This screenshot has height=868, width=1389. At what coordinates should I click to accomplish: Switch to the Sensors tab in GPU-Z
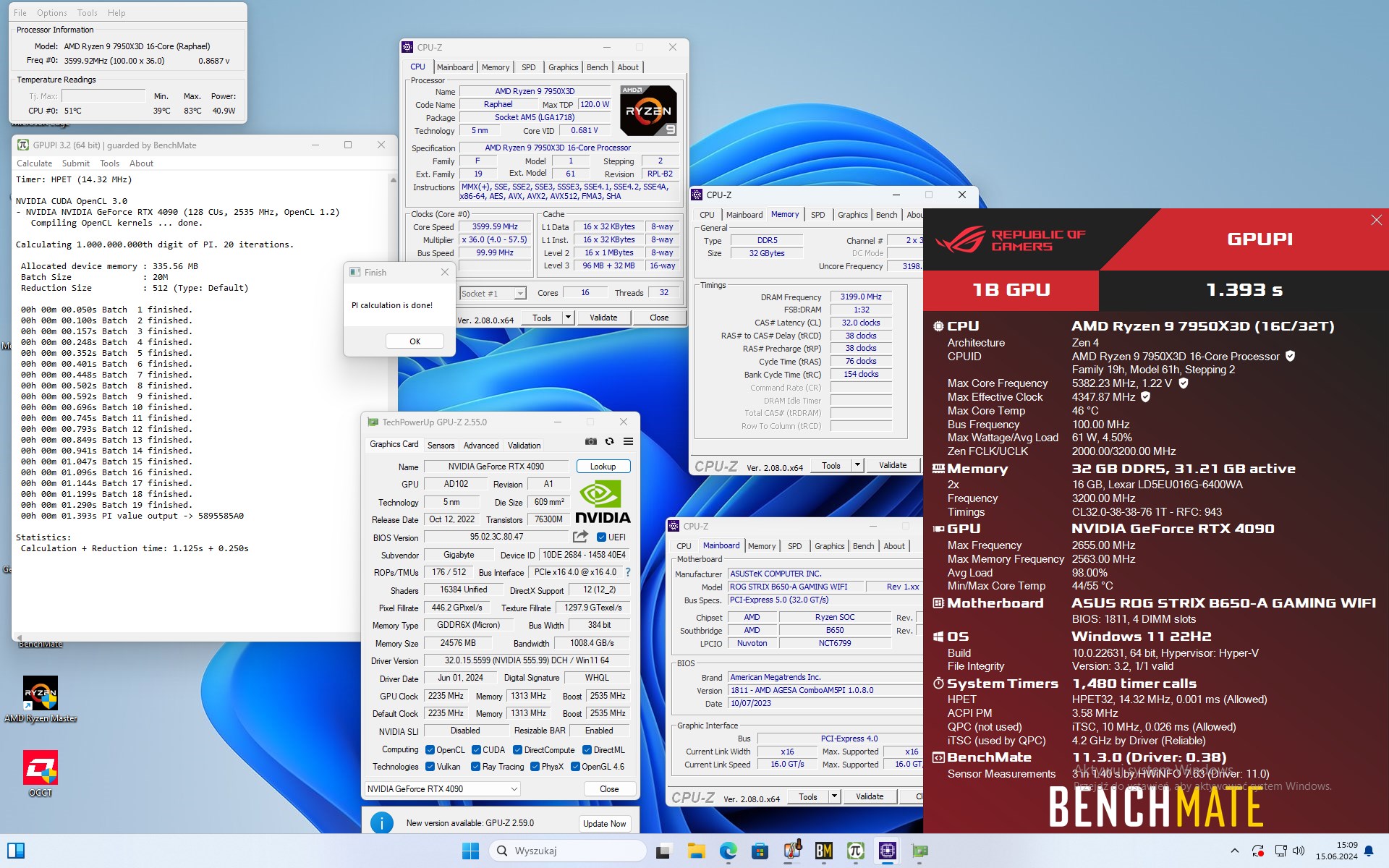441,446
